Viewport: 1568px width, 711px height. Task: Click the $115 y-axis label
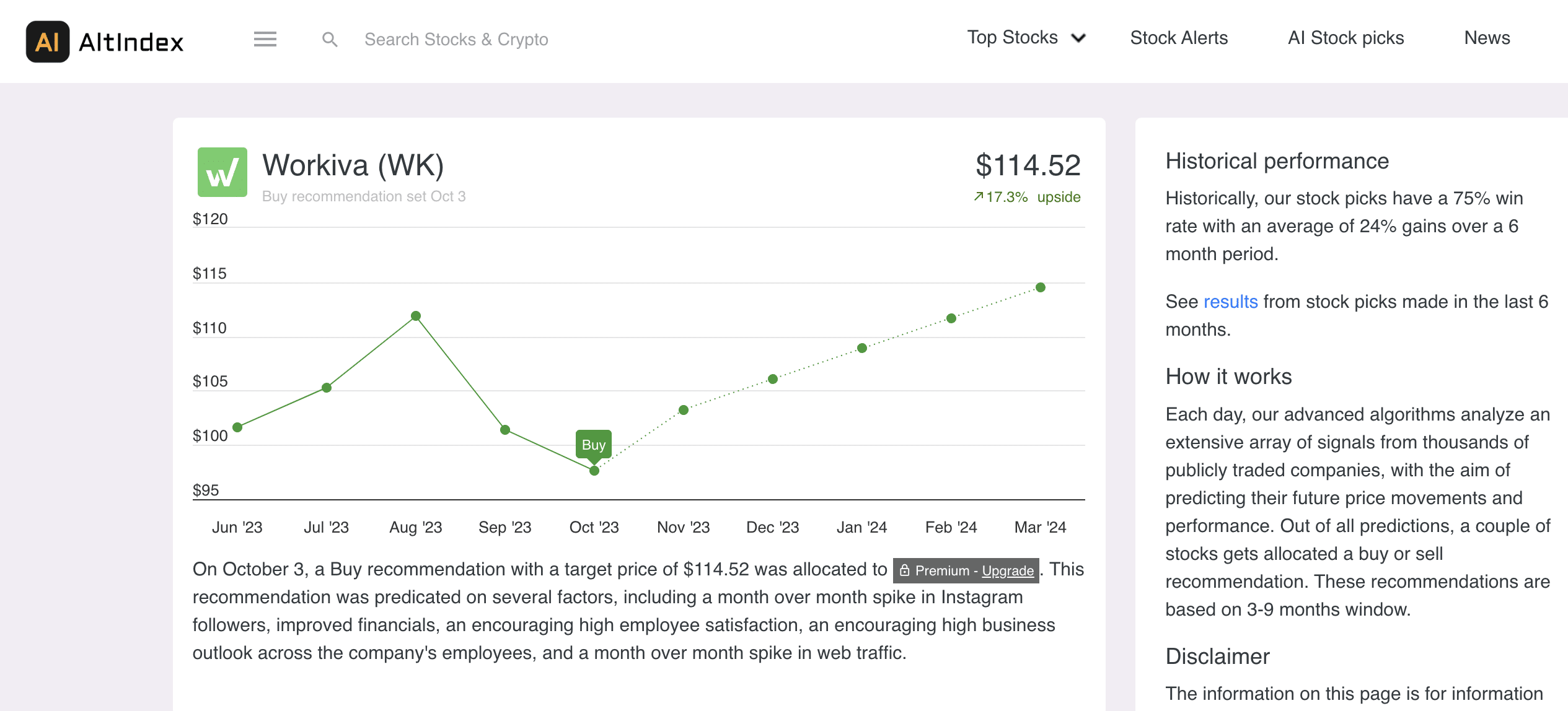[x=209, y=274]
